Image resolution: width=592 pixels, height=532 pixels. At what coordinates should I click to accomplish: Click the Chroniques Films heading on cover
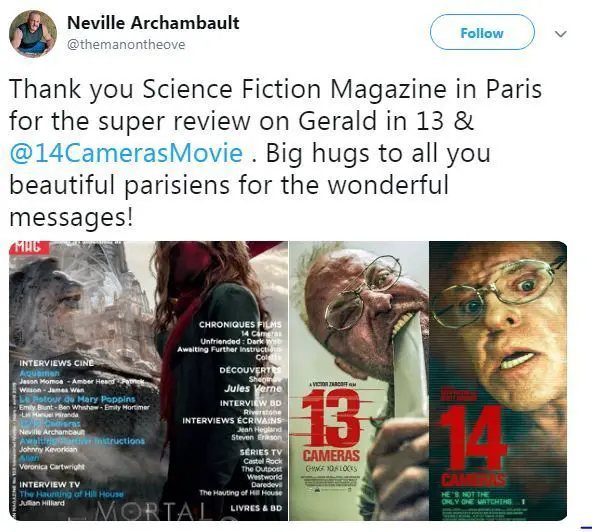coord(240,324)
